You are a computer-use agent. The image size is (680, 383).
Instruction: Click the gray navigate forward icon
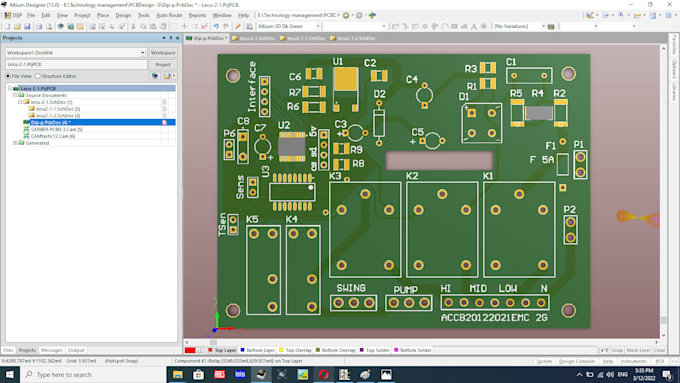[x=359, y=15]
